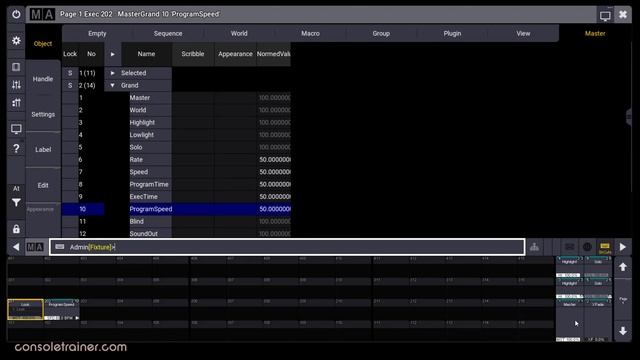The width and height of the screenshot is (640, 360).
Task: Switch to the World tab
Action: click(239, 33)
